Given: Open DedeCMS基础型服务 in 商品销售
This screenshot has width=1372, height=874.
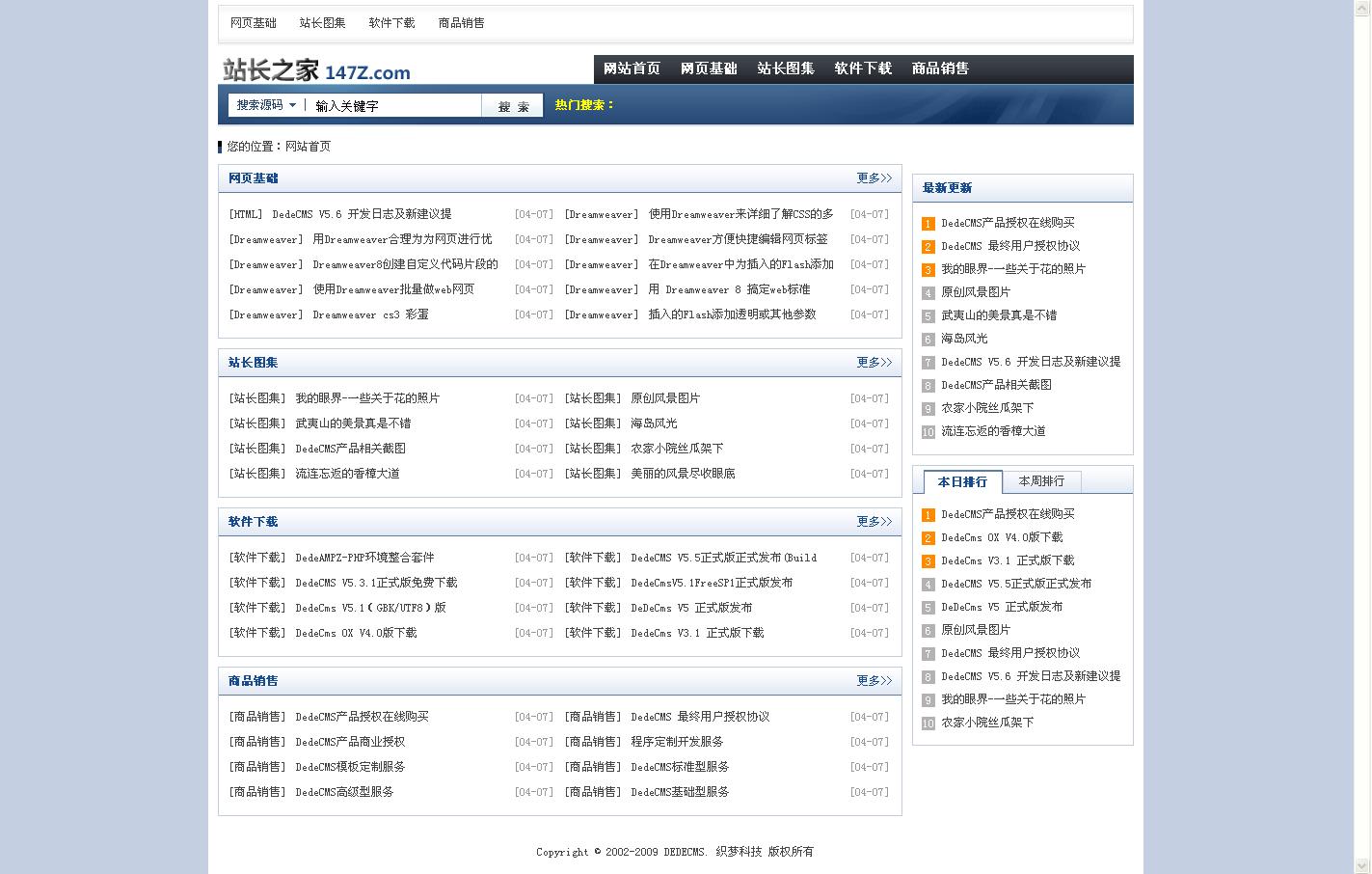Looking at the screenshot, I should coord(680,792).
